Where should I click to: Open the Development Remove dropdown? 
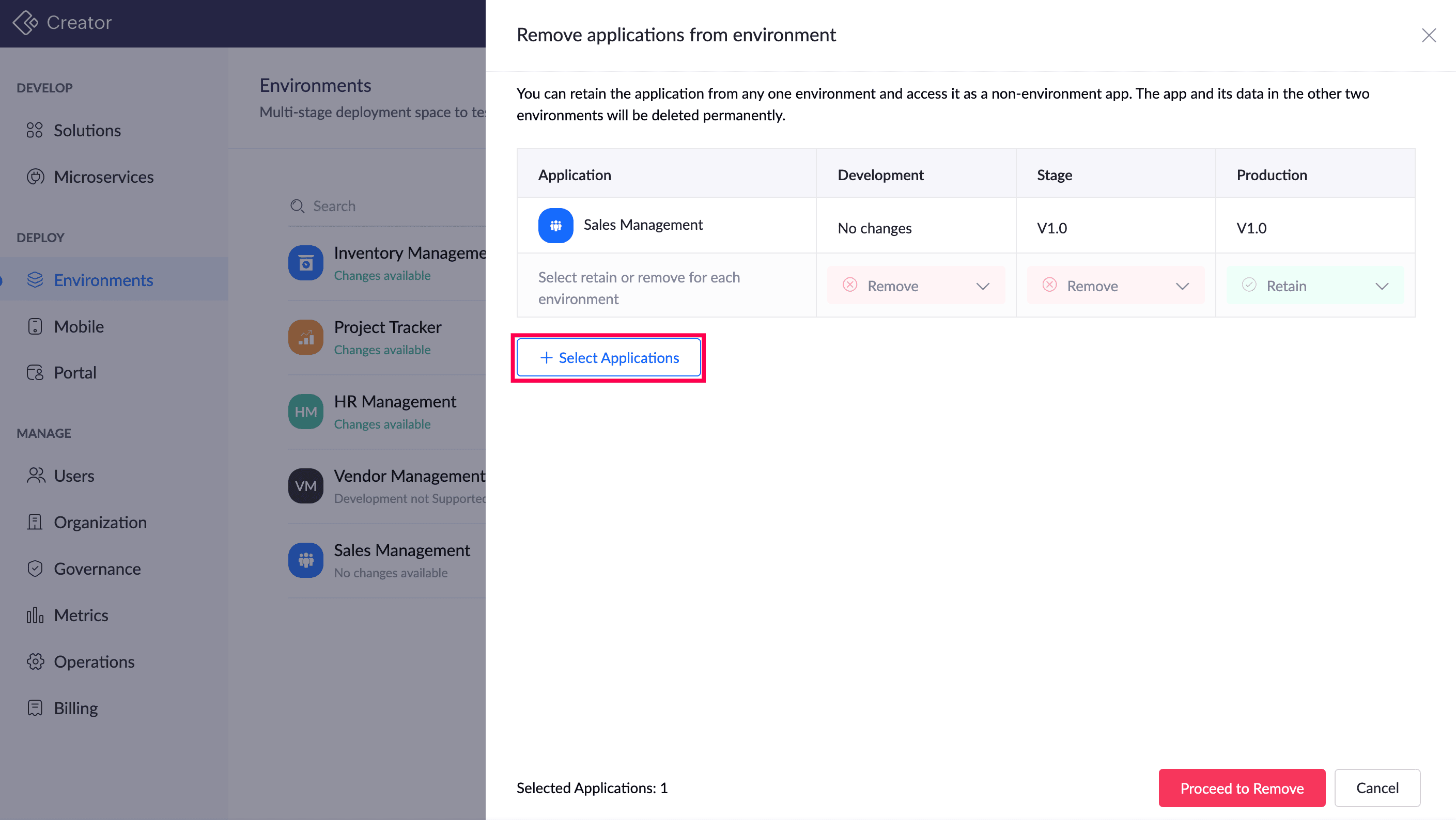pyautogui.click(x=916, y=286)
